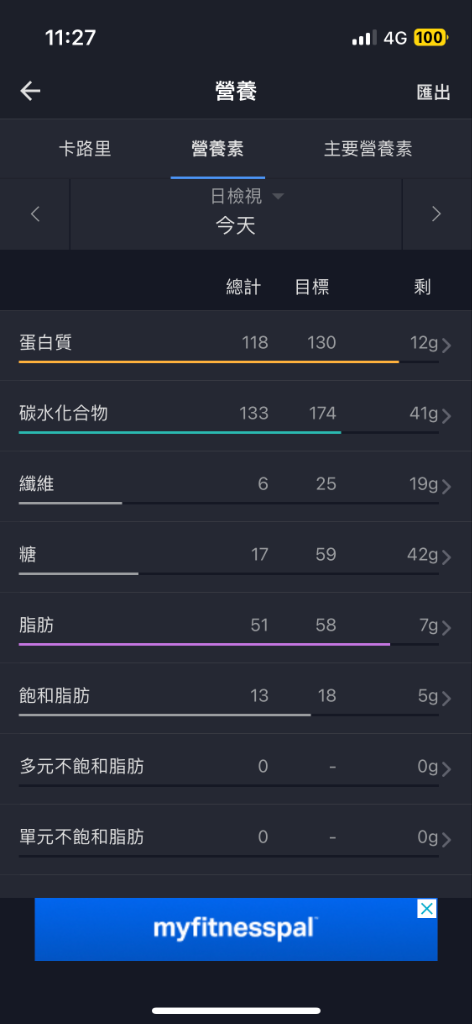Tap the back arrow icon
This screenshot has height=1024, width=472.
31,91
